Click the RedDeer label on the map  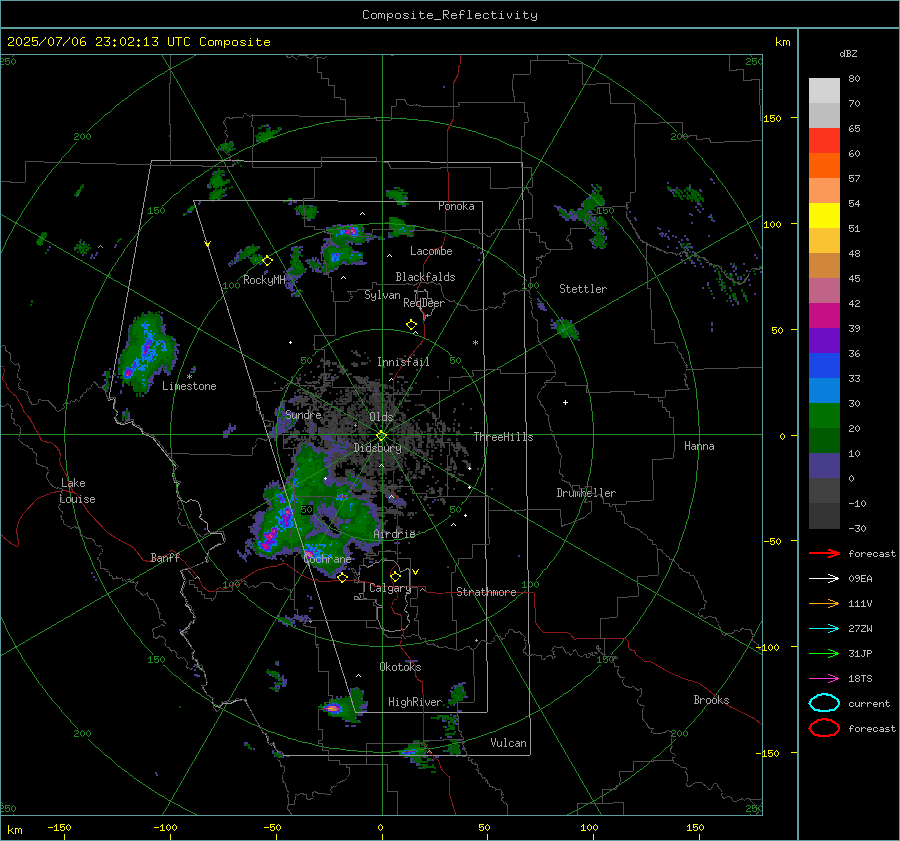coord(424,303)
